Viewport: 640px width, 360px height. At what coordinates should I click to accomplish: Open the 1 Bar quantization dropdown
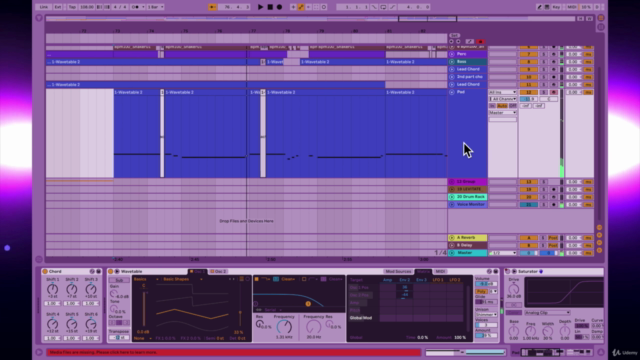click(155, 7)
